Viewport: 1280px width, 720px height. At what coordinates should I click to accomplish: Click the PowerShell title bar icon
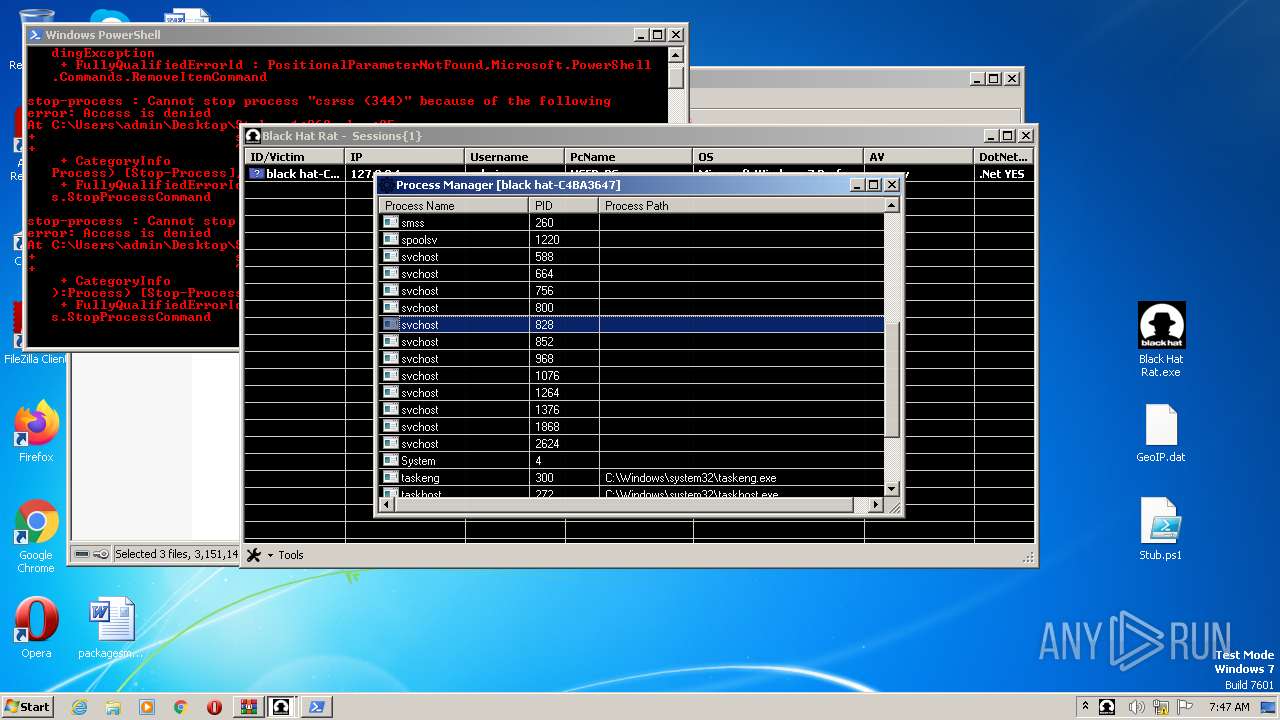pos(35,35)
